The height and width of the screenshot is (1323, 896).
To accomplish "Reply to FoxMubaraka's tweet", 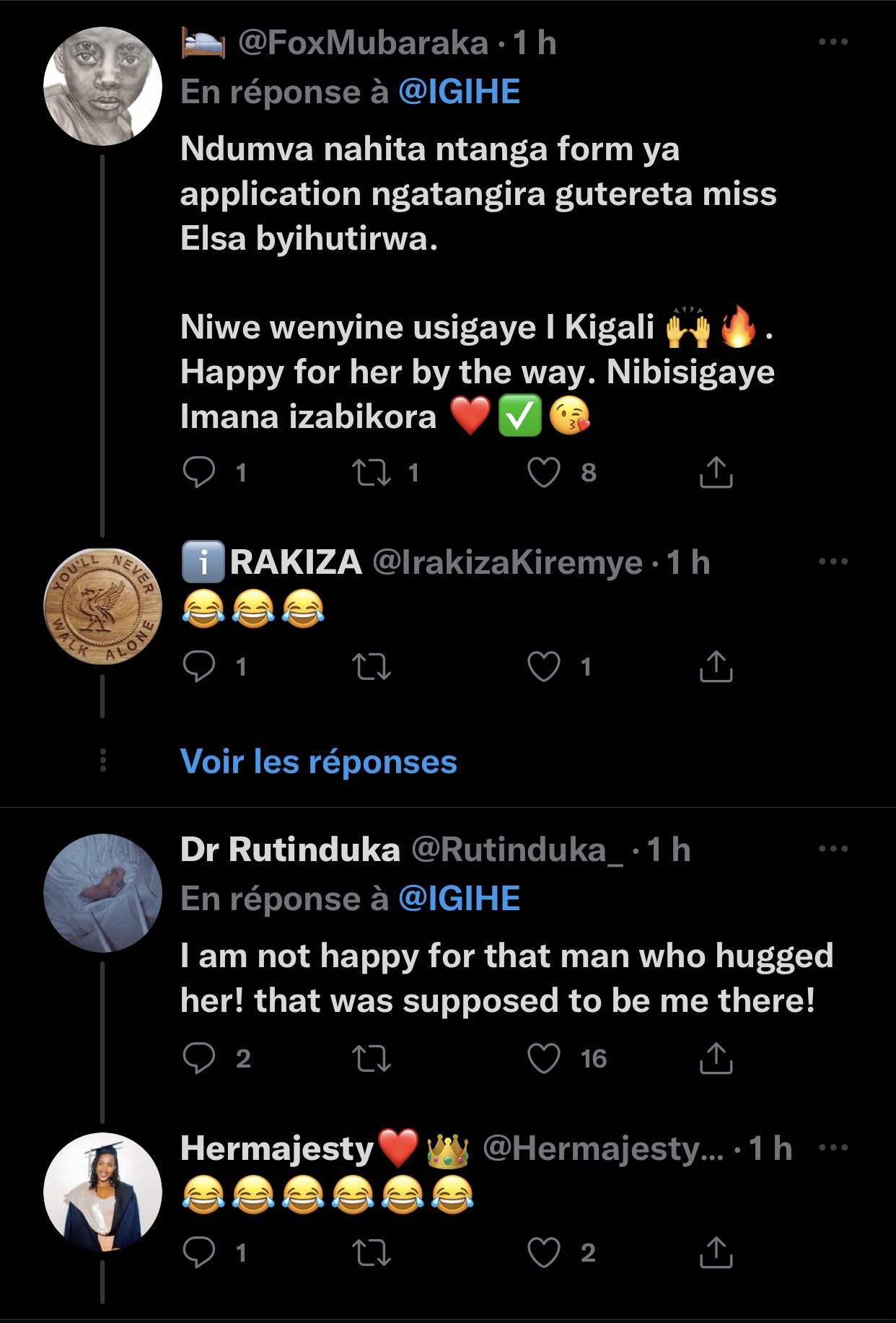I will 199,473.
